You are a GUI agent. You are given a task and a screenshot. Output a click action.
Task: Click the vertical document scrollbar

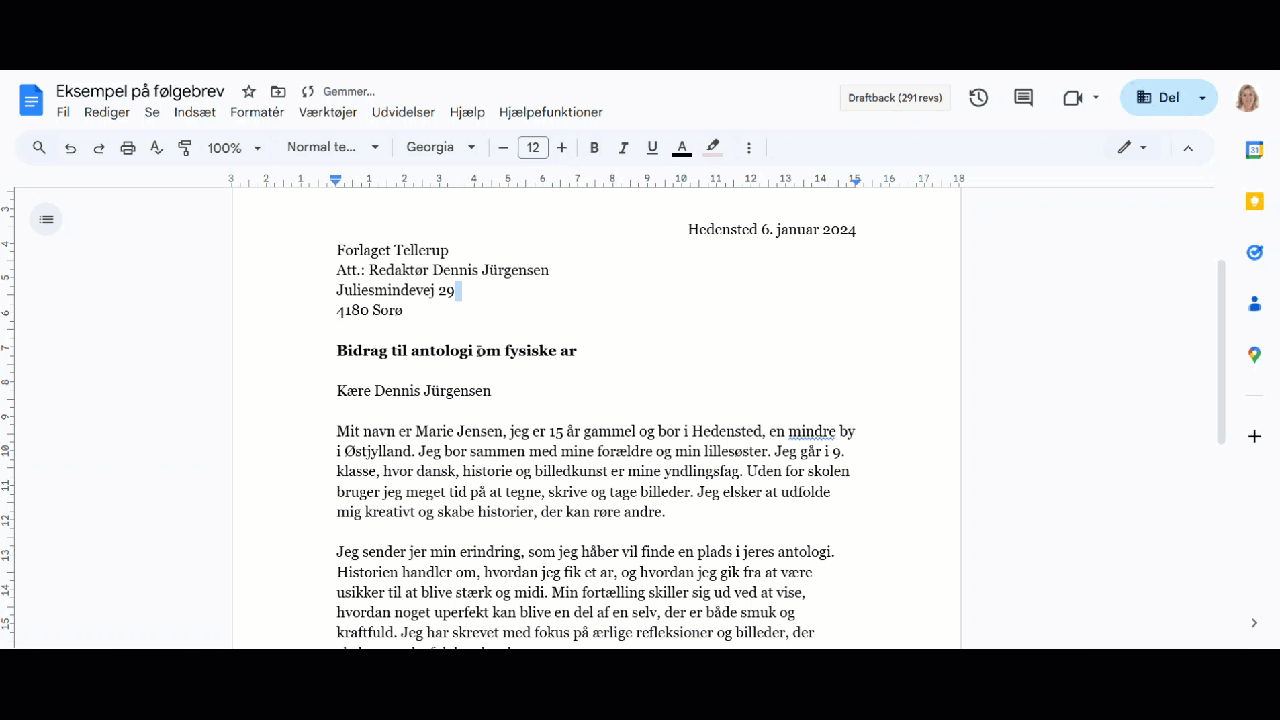point(1220,351)
